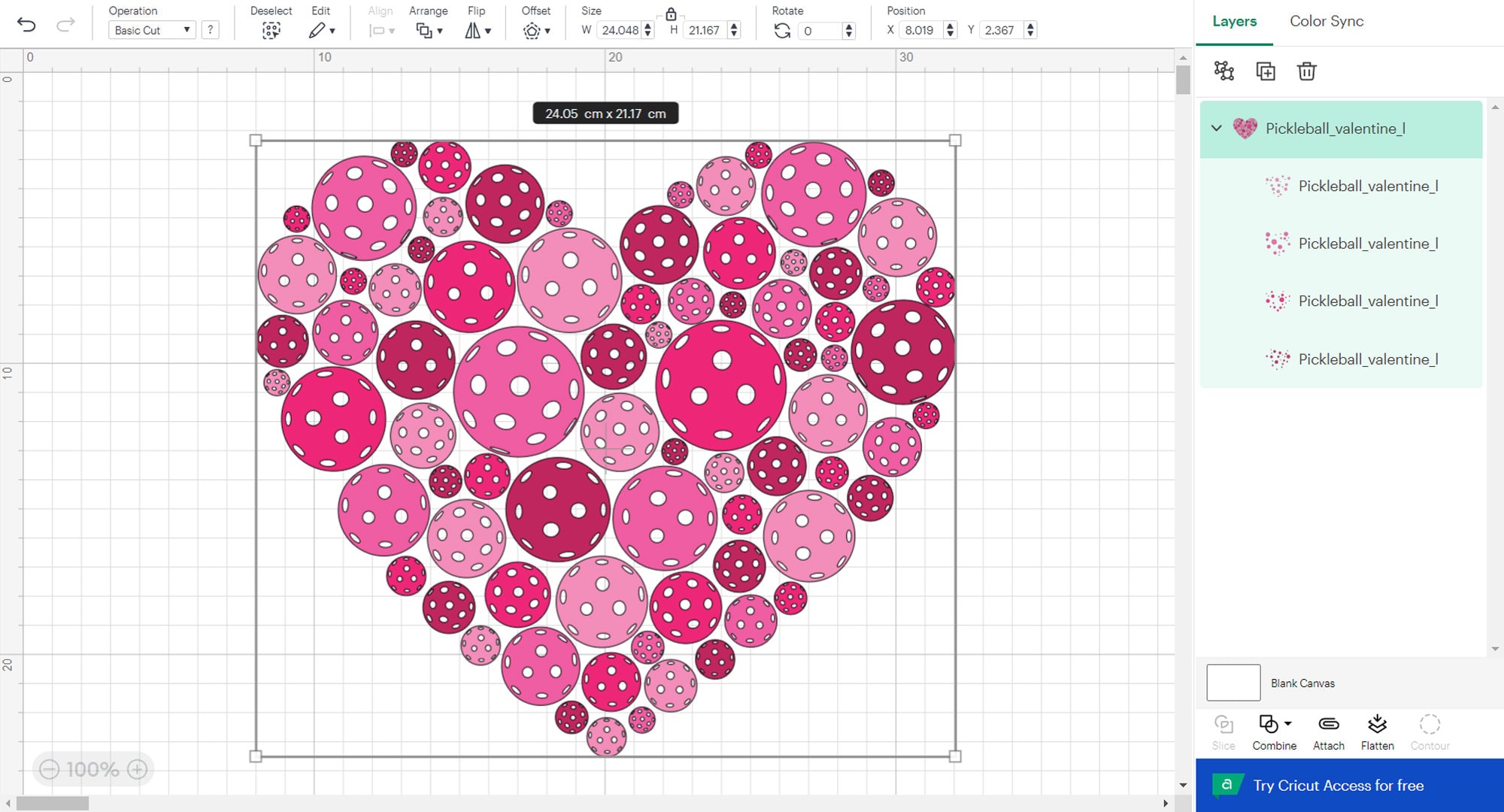Screen dimensions: 1504x812
Task: Select the Layers tab
Action: 1234,21
